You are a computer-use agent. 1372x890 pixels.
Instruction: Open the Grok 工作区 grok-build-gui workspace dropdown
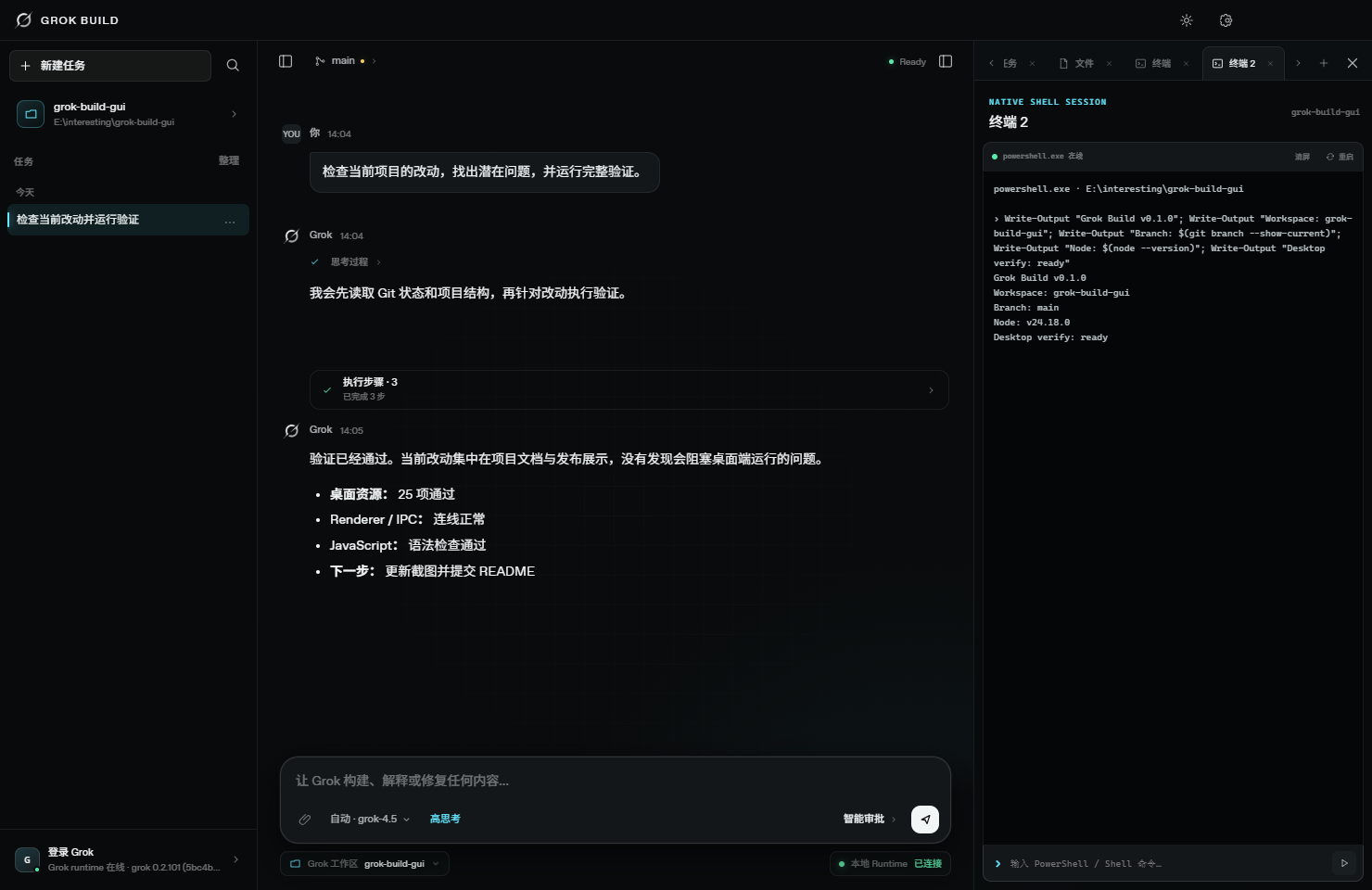[364, 864]
